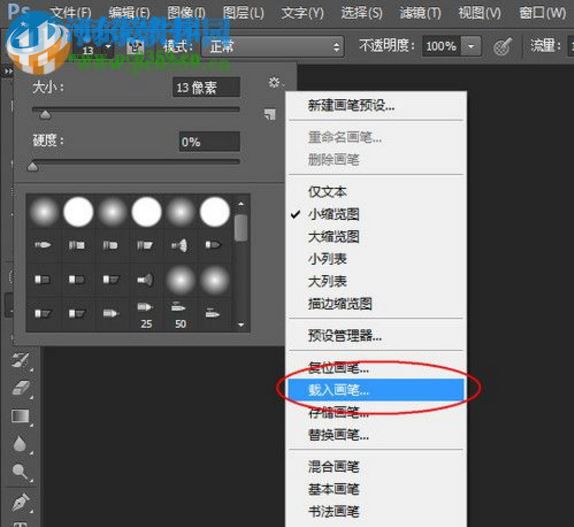Viewport: 574px width, 527px height.
Task: Click the 硬度 hardness slider handle
Action: [x=33, y=167]
